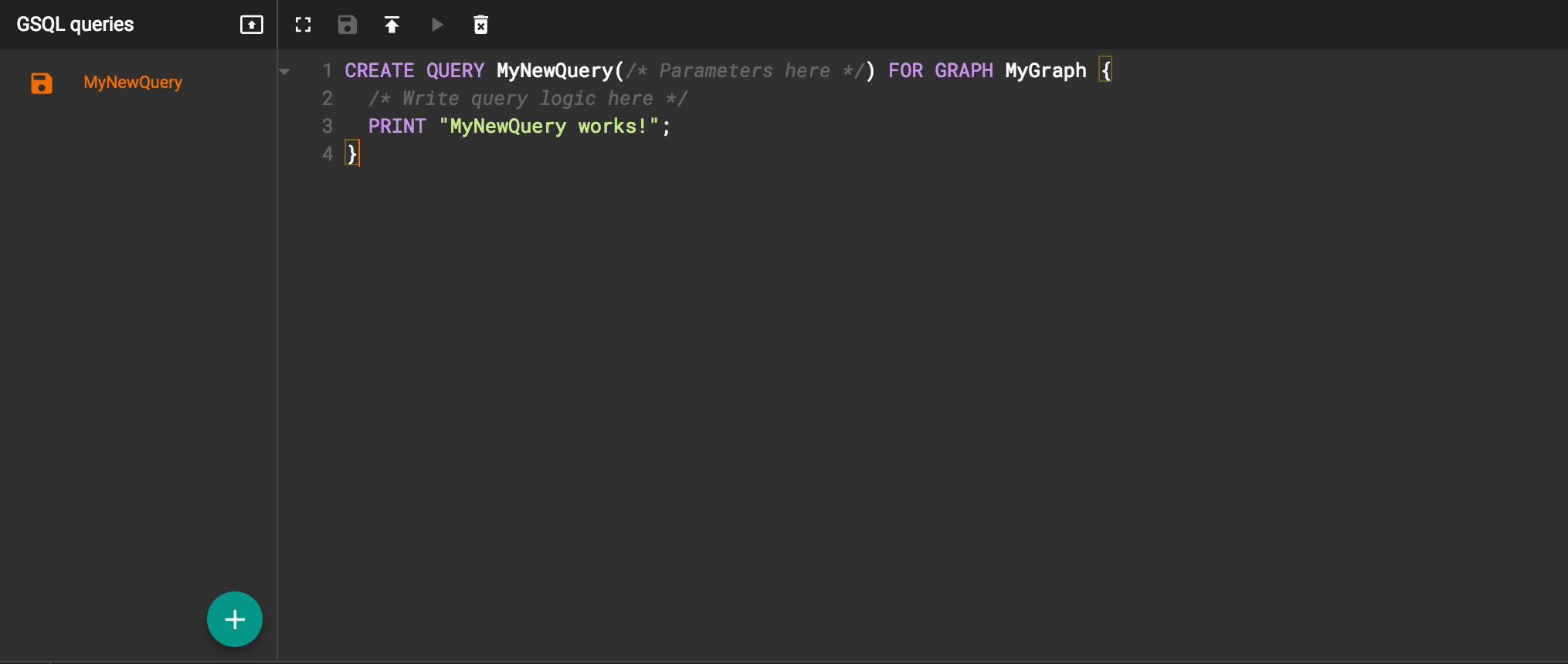This screenshot has height=664, width=1568.
Task: Select MyNewQuery in the query list
Action: [x=133, y=83]
